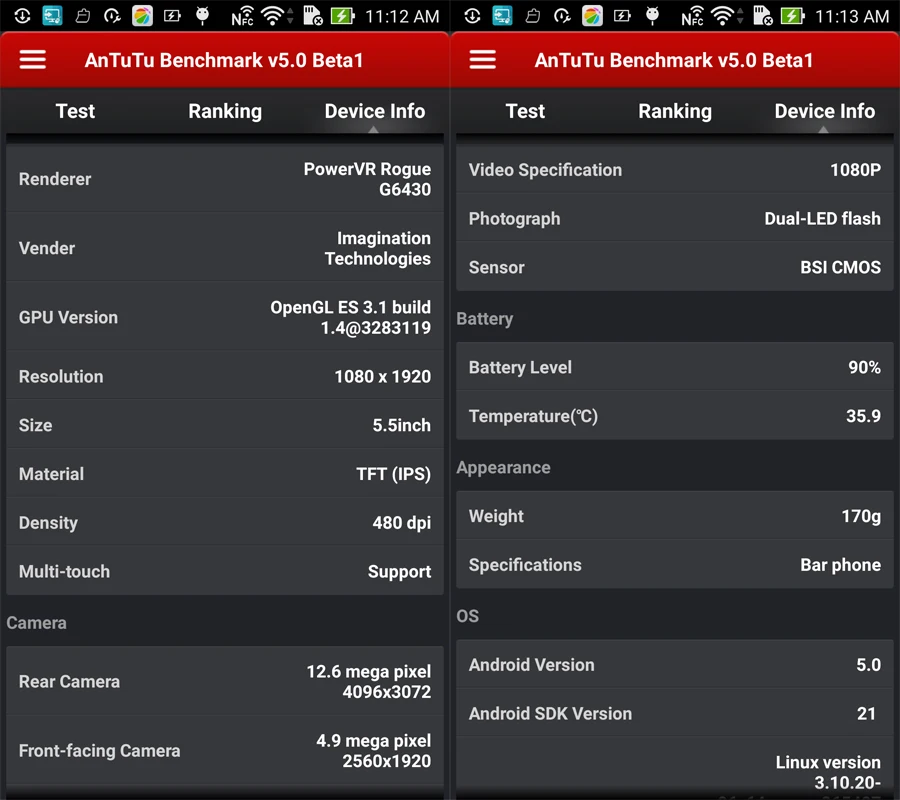The image size is (900, 800).
Task: Tap Linux version 3.10.20 row
Action: pos(675,769)
